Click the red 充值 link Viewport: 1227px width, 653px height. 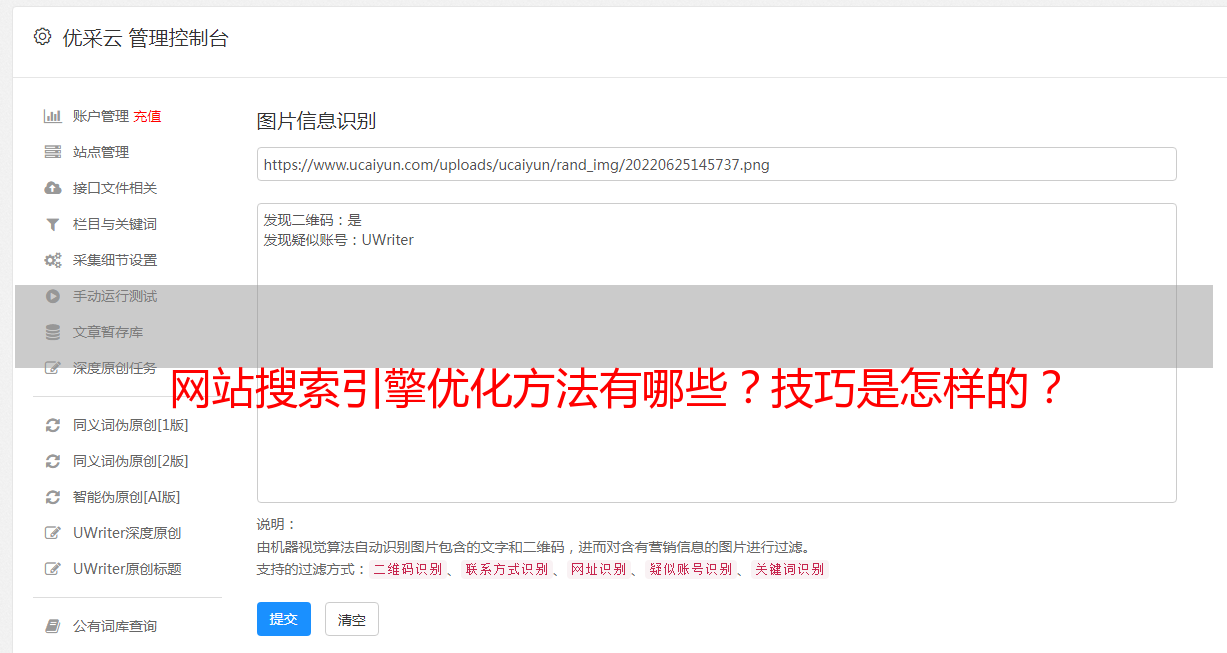147,116
